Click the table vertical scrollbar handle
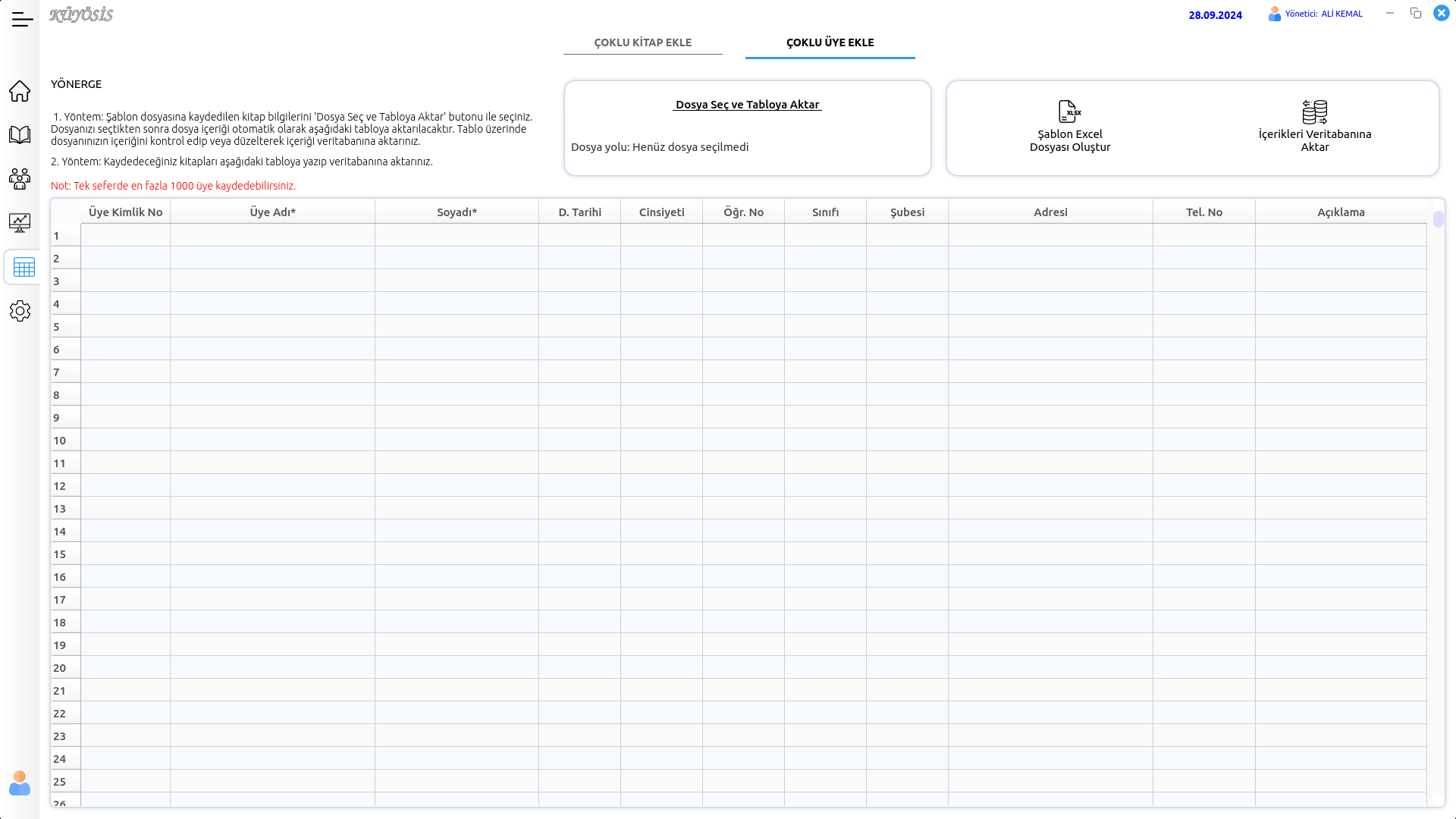1456x819 pixels. click(1438, 219)
